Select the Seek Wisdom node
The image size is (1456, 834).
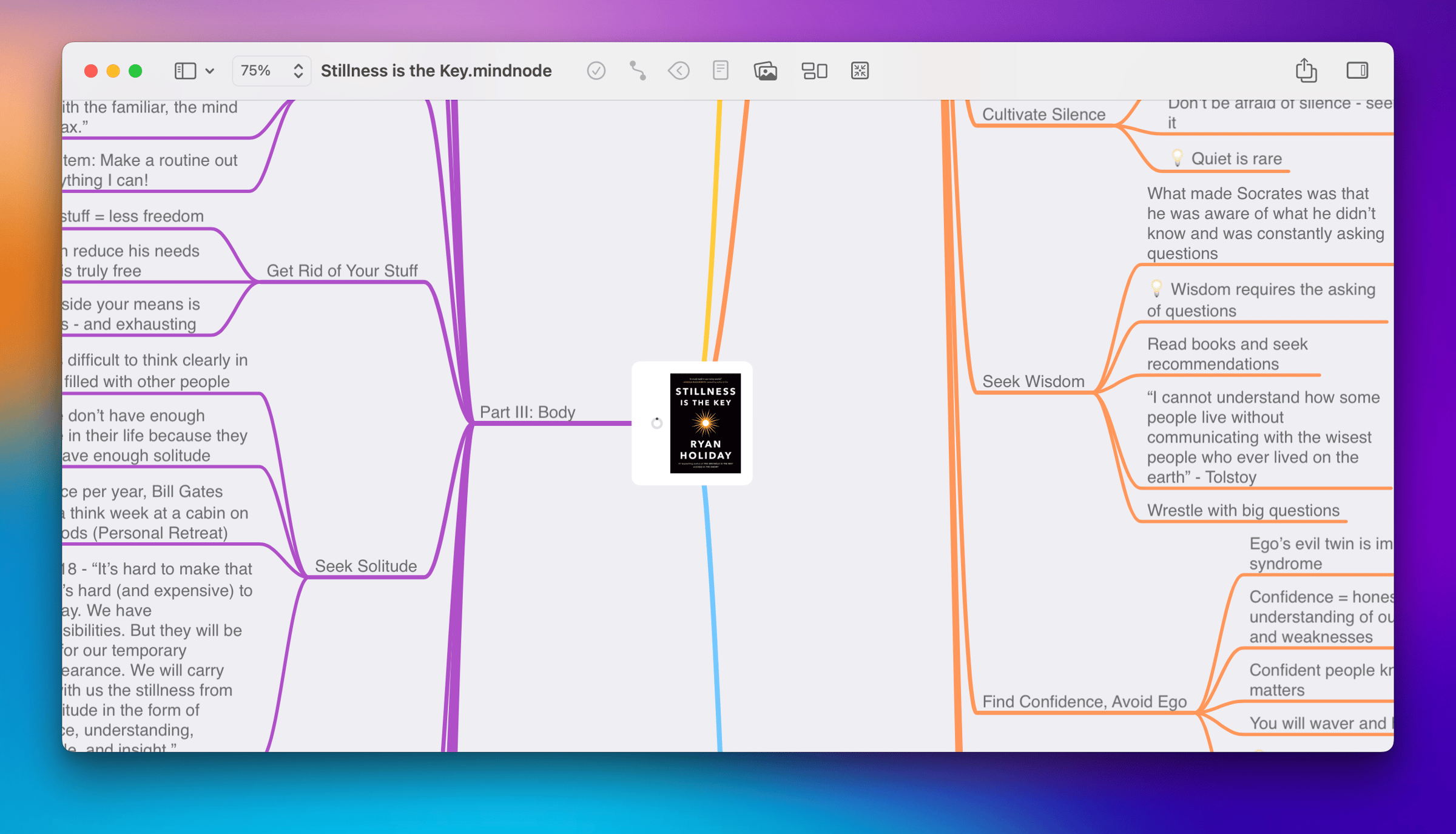pos(1033,381)
